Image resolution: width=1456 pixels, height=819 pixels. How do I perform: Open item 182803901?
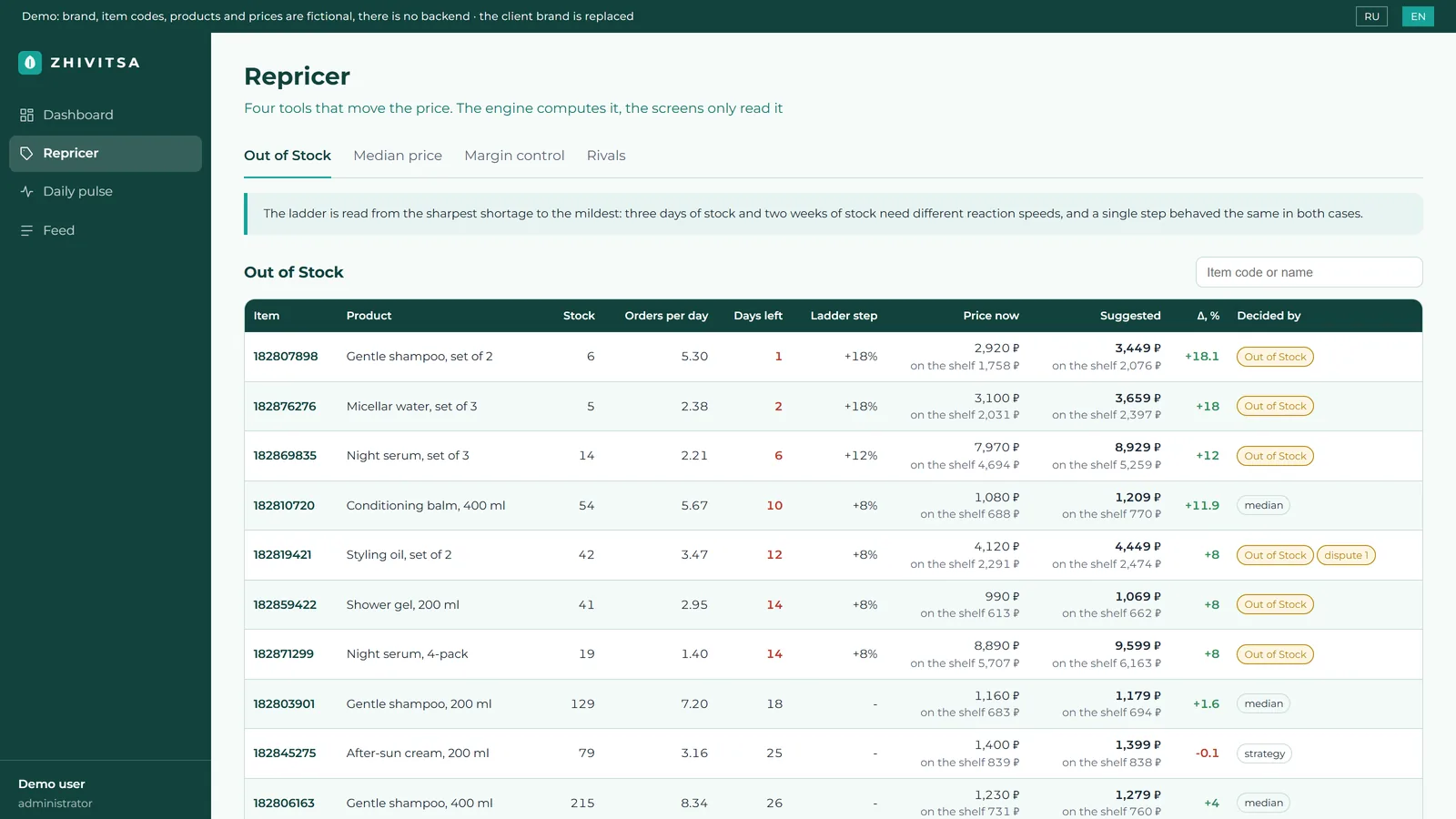click(x=284, y=703)
